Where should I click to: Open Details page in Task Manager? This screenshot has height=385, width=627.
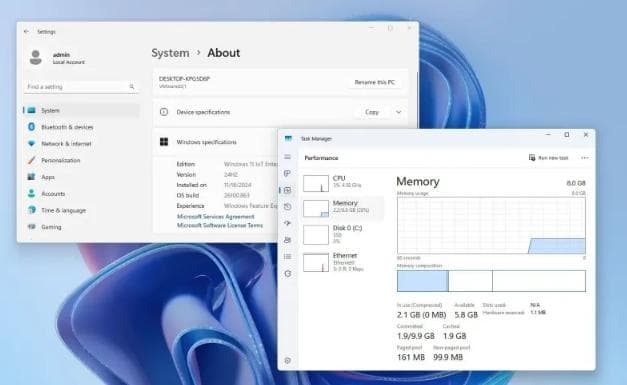coord(288,257)
